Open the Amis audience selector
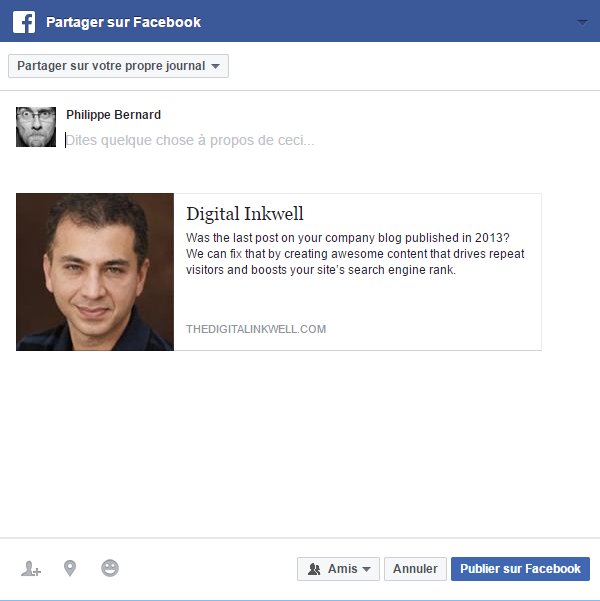Screen dimensions: 600x601 tap(338, 569)
